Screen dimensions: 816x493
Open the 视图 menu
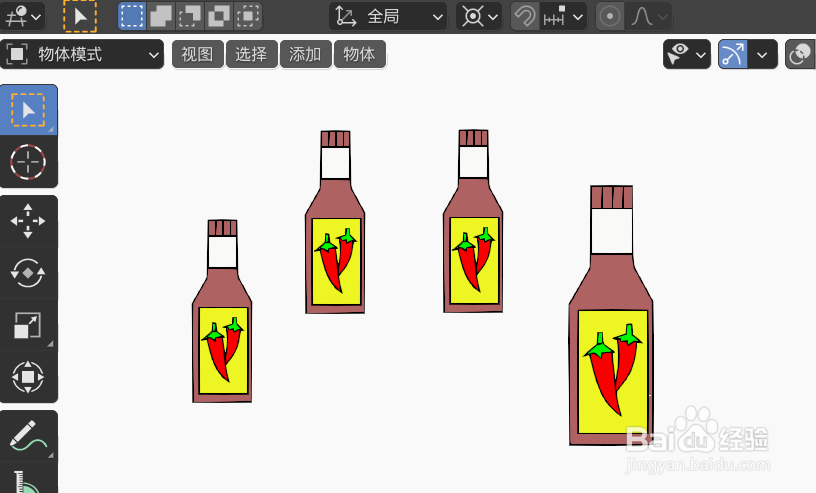coord(198,54)
